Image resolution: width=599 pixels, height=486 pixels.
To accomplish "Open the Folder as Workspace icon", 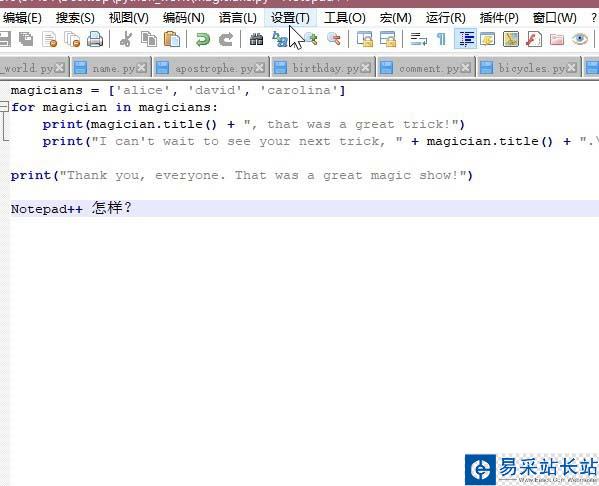I will pos(557,39).
